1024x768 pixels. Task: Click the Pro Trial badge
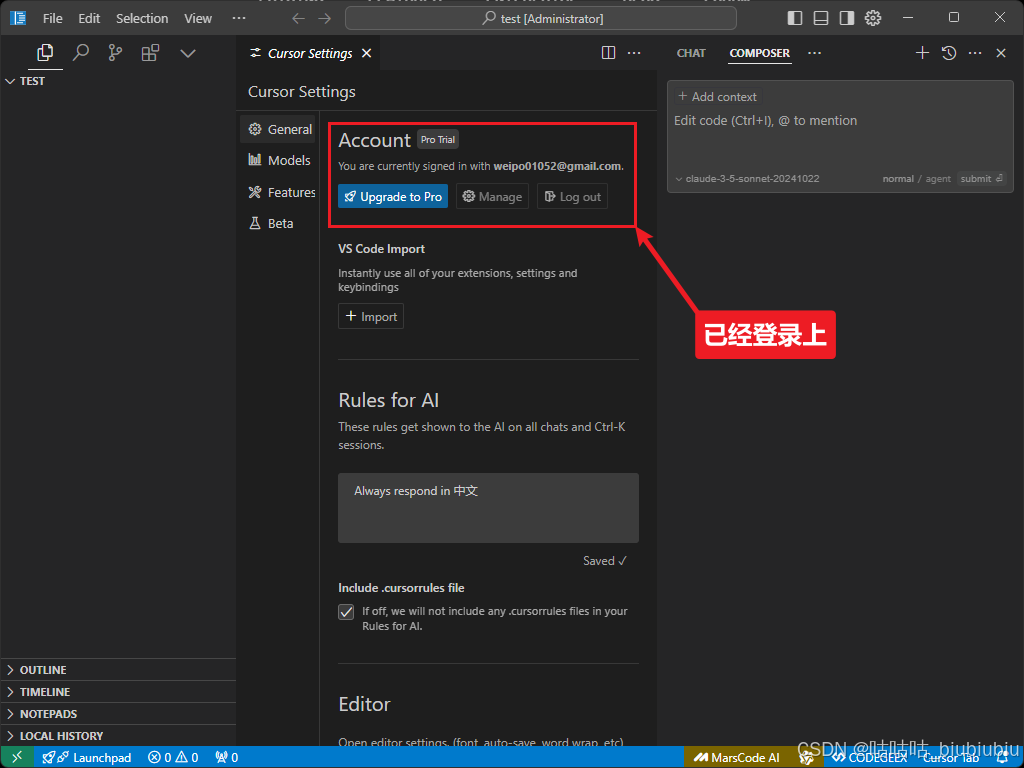(438, 140)
